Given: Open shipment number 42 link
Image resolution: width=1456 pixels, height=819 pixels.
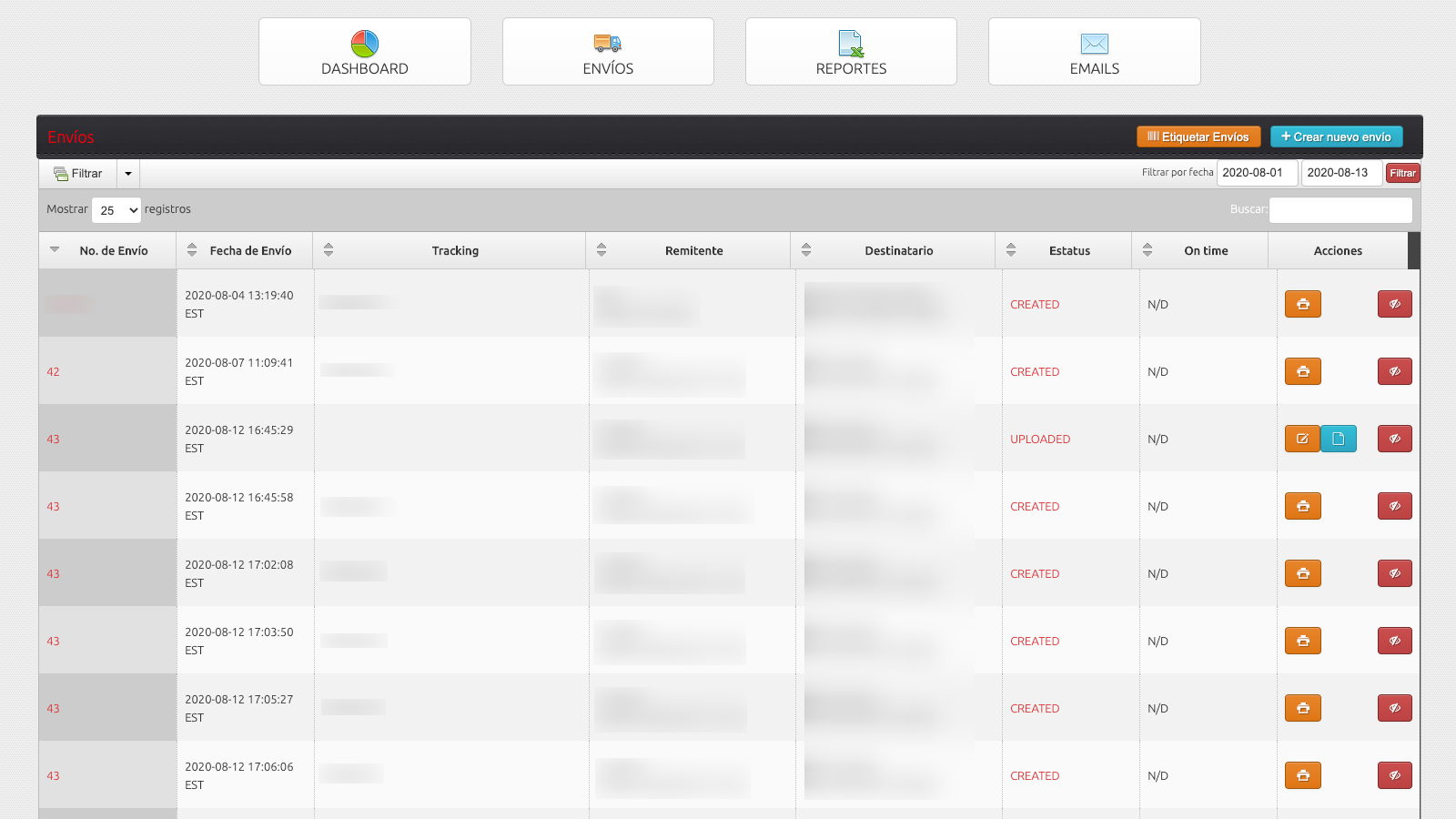Looking at the screenshot, I should 53,372.
